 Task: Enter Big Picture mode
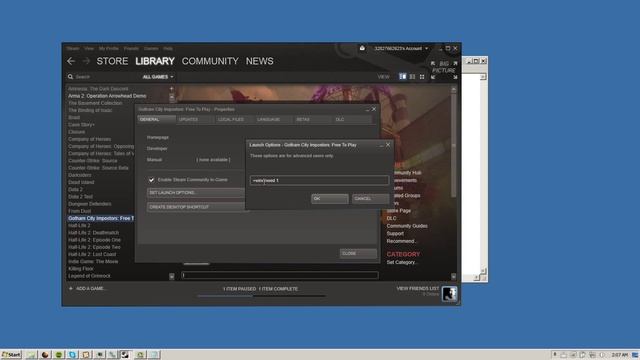click(444, 70)
